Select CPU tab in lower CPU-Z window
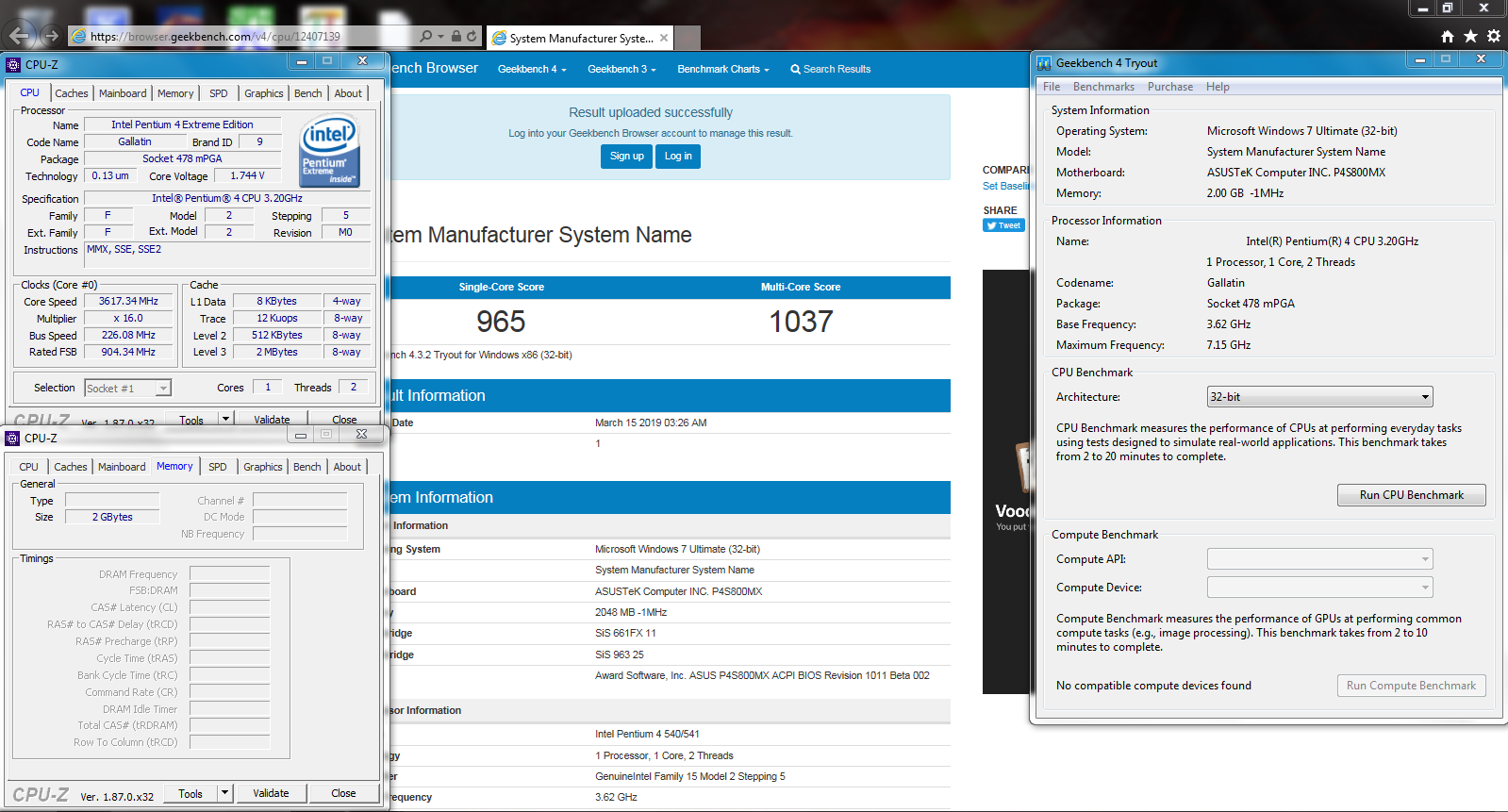 29,467
